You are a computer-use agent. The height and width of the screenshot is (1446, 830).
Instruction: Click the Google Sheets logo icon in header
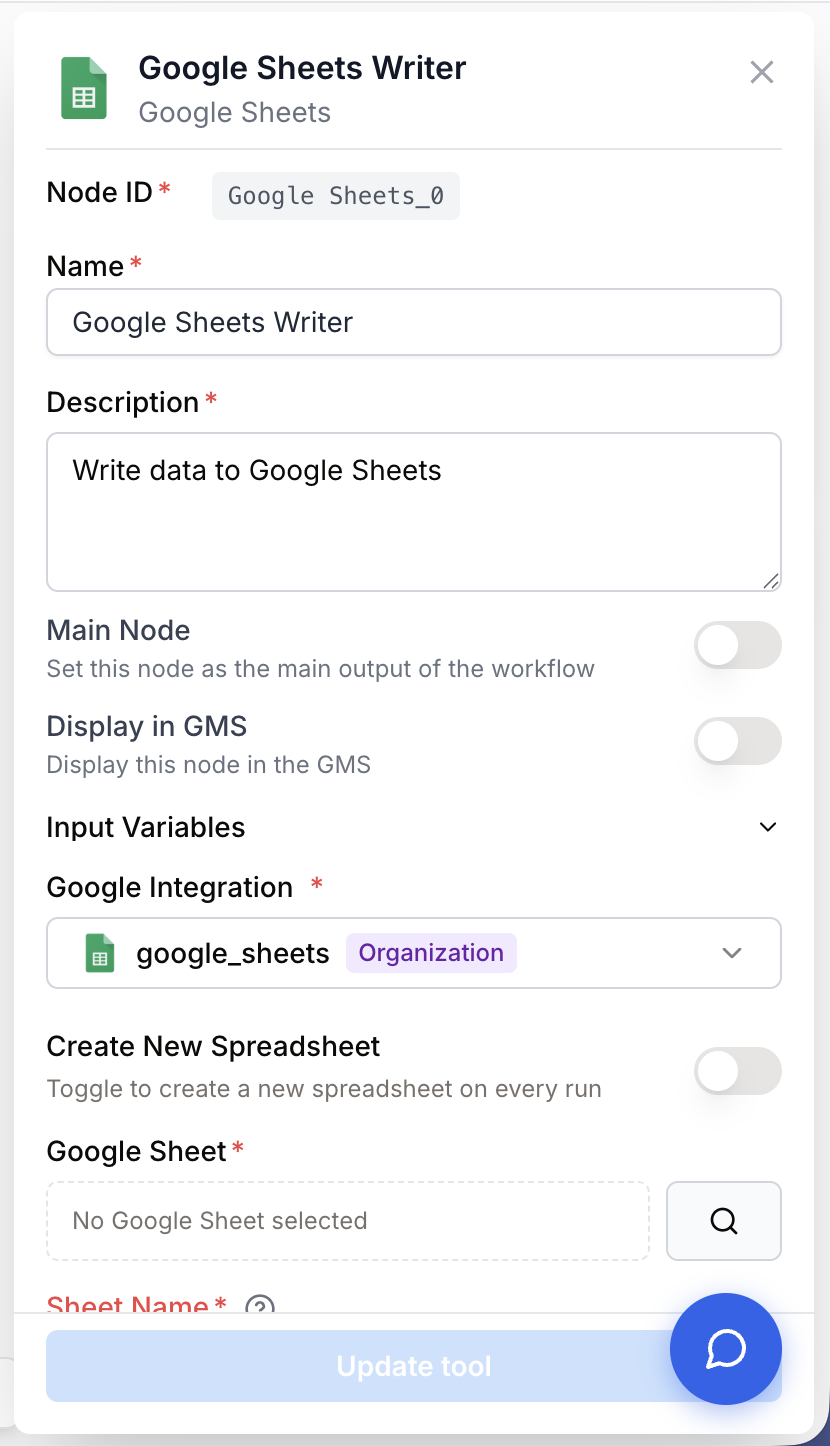tap(84, 89)
